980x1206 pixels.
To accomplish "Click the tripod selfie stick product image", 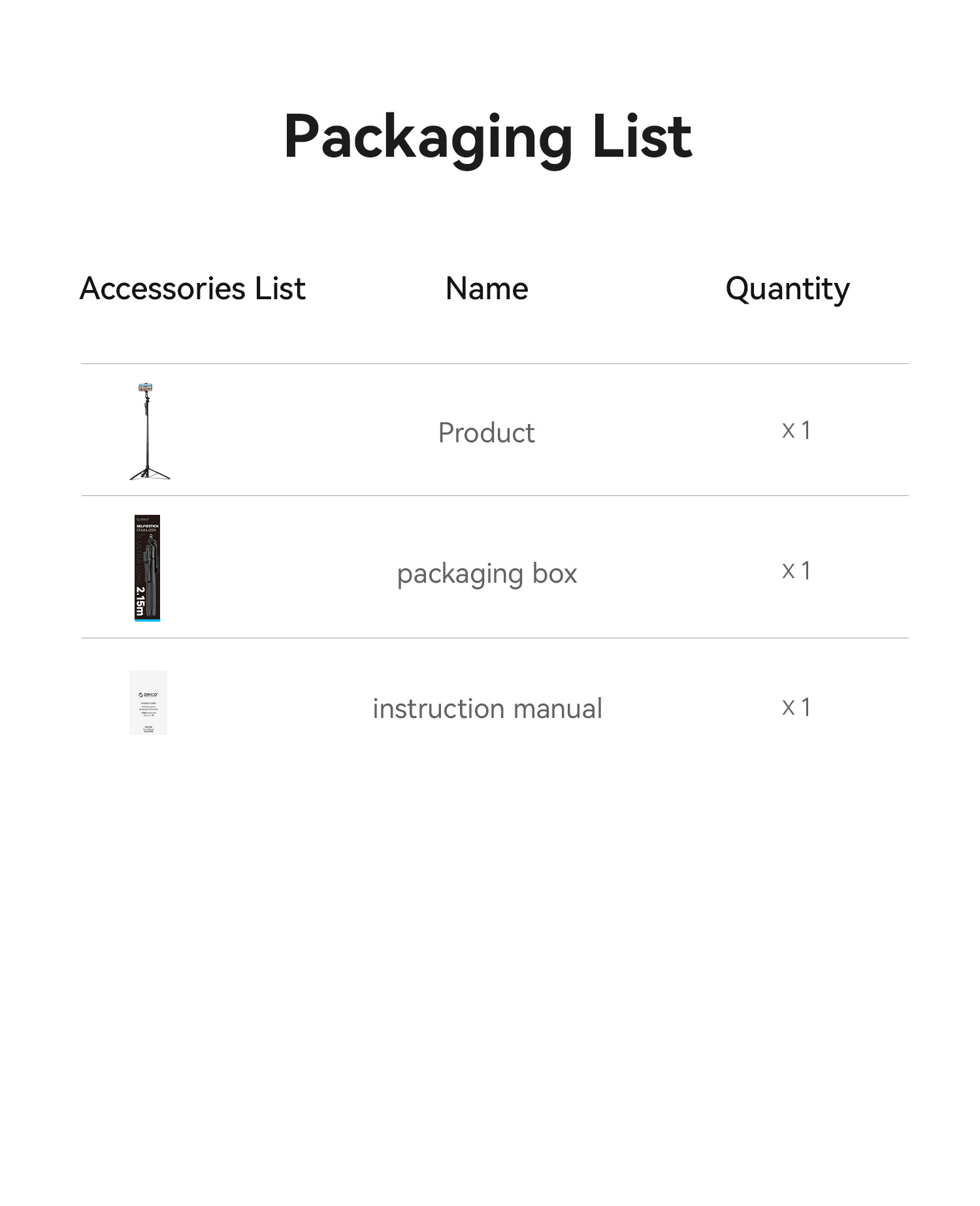I will point(149,432).
